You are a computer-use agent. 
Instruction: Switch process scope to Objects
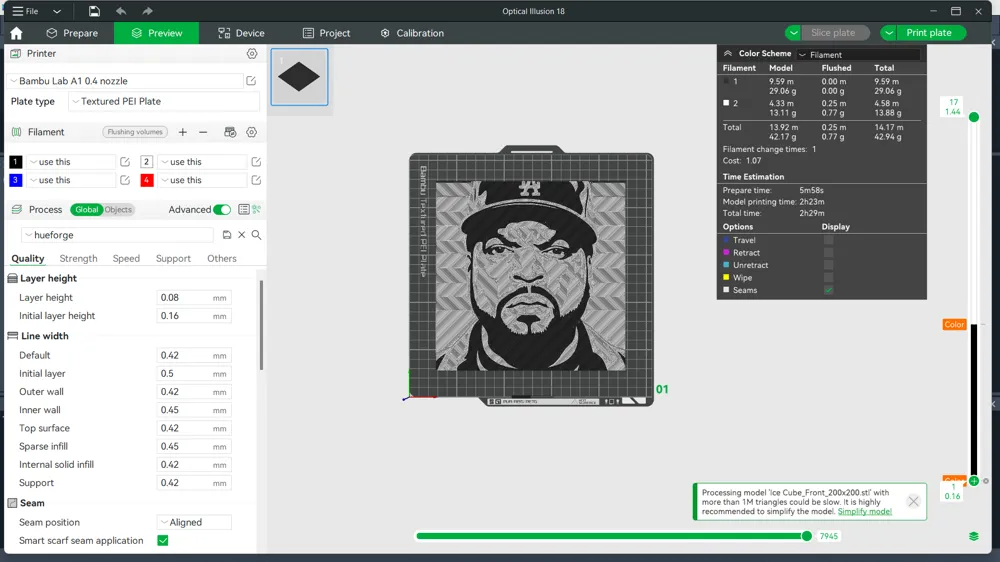(119, 209)
